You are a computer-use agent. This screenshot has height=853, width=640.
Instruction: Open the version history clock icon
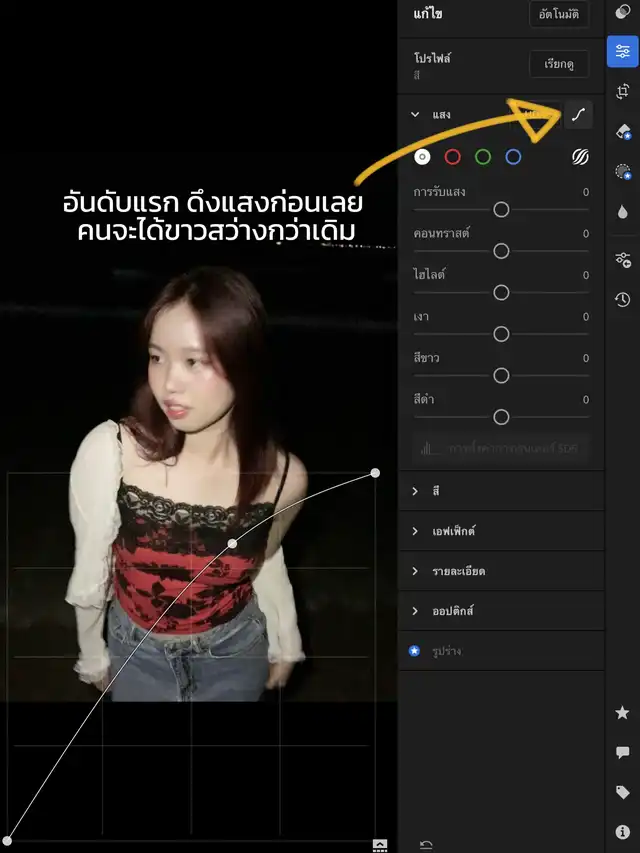pos(622,299)
